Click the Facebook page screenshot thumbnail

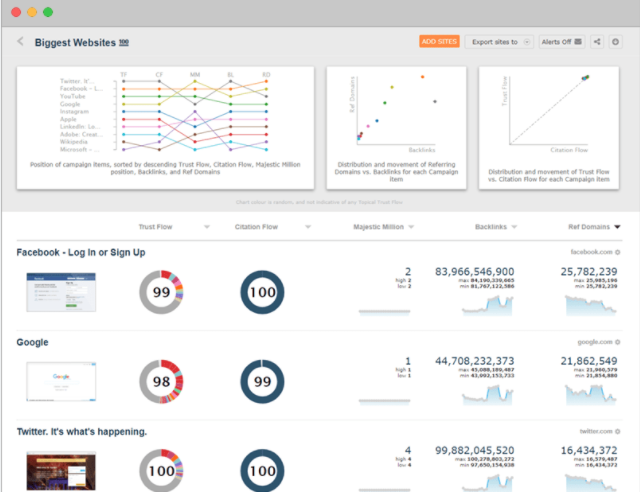[61, 292]
